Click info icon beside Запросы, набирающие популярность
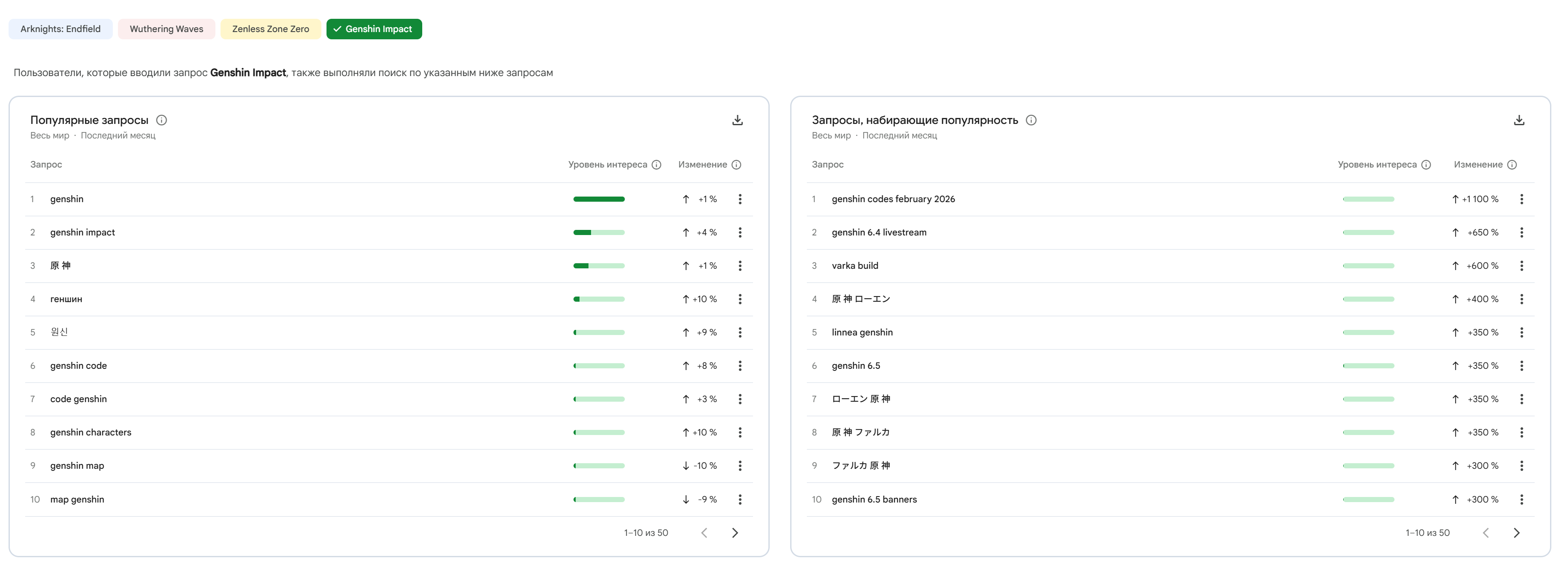This screenshot has height=585, width=1568. [1031, 120]
